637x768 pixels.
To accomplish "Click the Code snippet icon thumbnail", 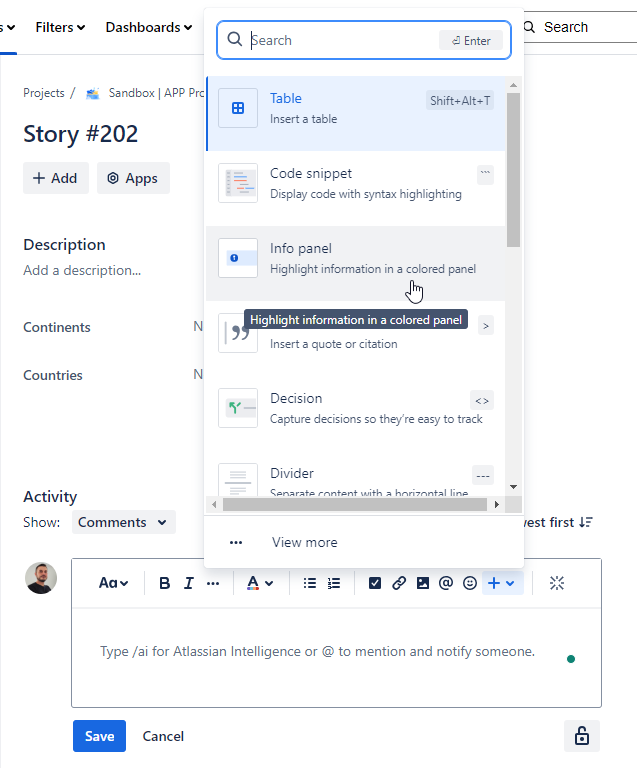I will (x=238, y=183).
